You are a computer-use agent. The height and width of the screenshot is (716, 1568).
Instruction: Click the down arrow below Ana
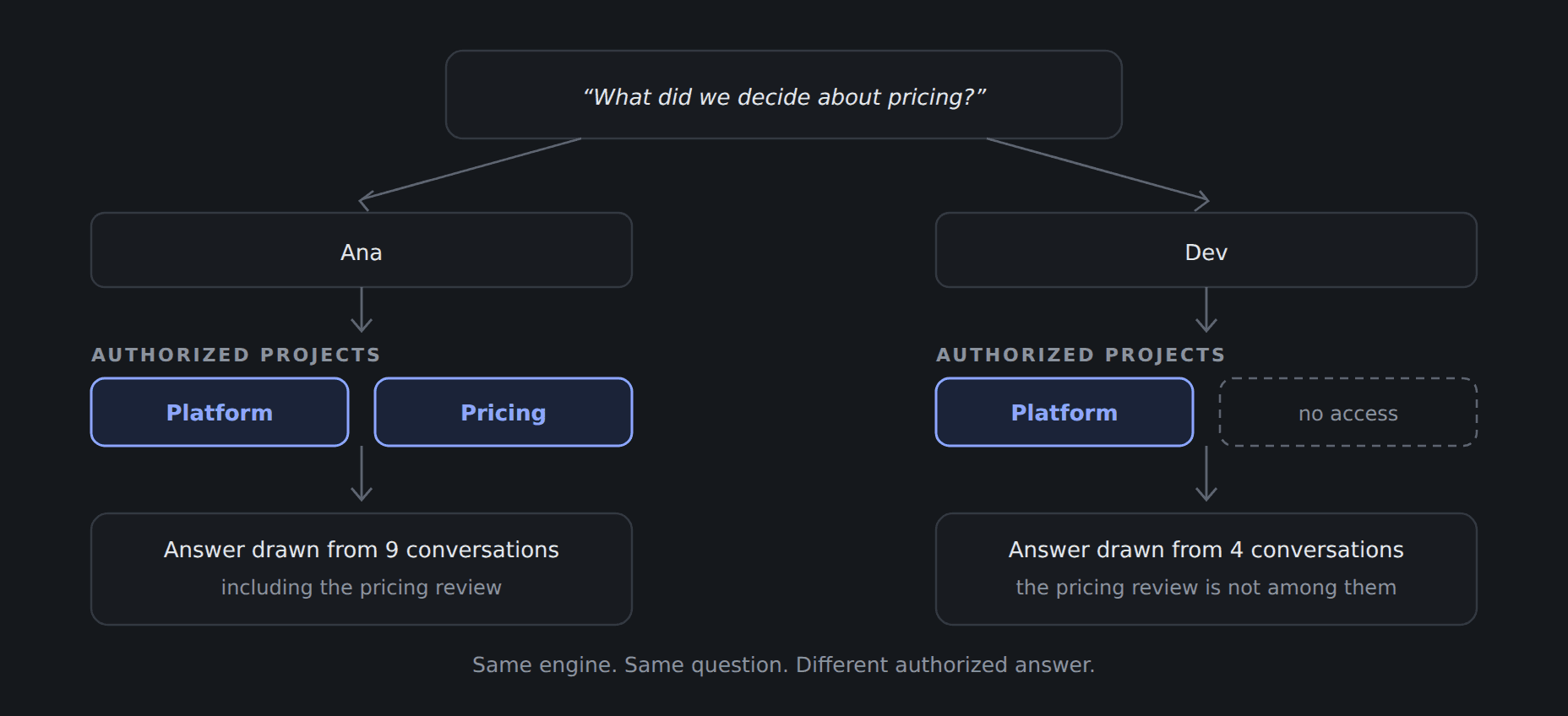point(362,310)
